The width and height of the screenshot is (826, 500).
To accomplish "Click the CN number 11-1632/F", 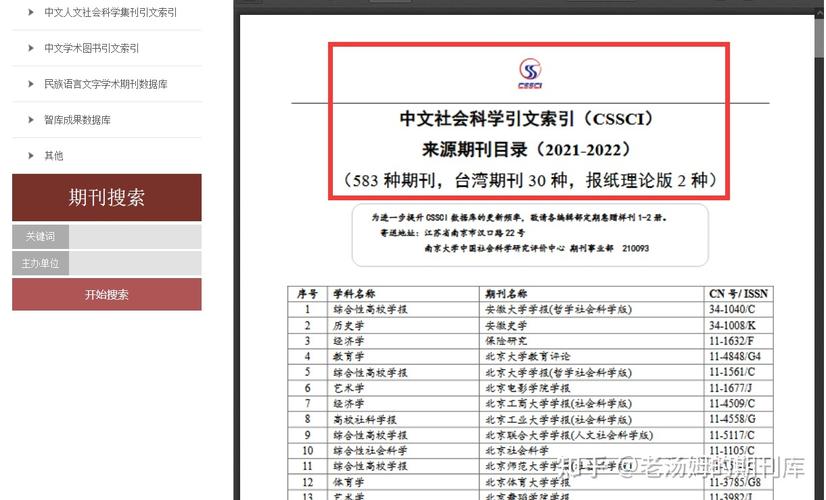I will pyautogui.click(x=731, y=341).
